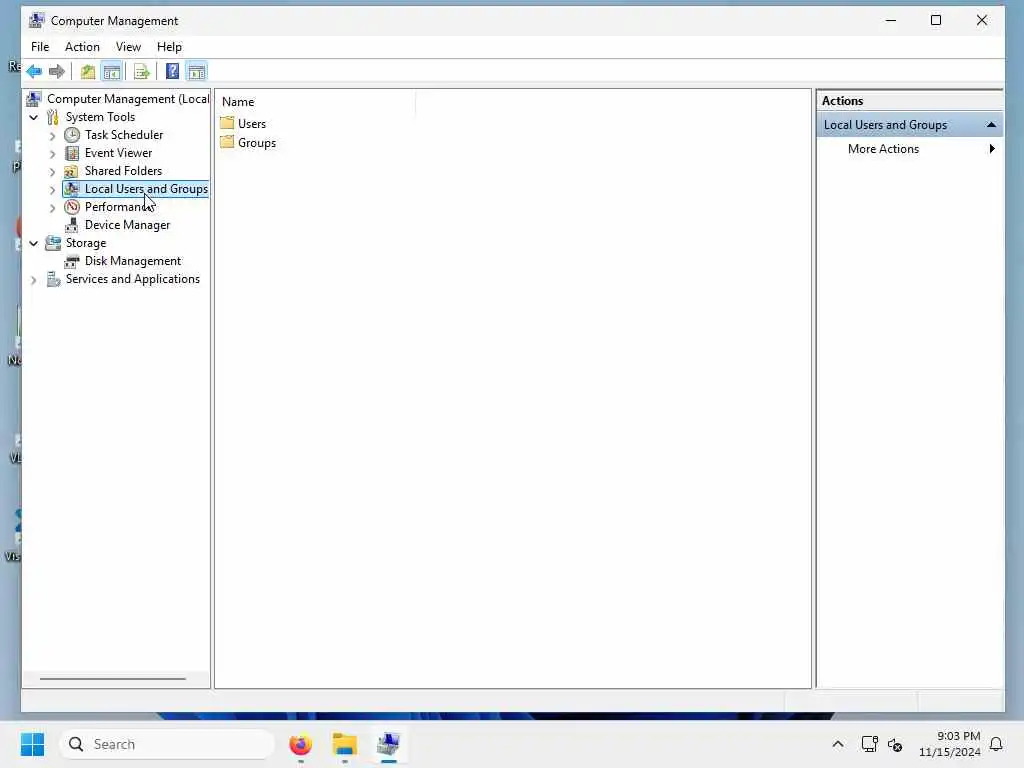Click the Disk Management icon

[72, 261]
